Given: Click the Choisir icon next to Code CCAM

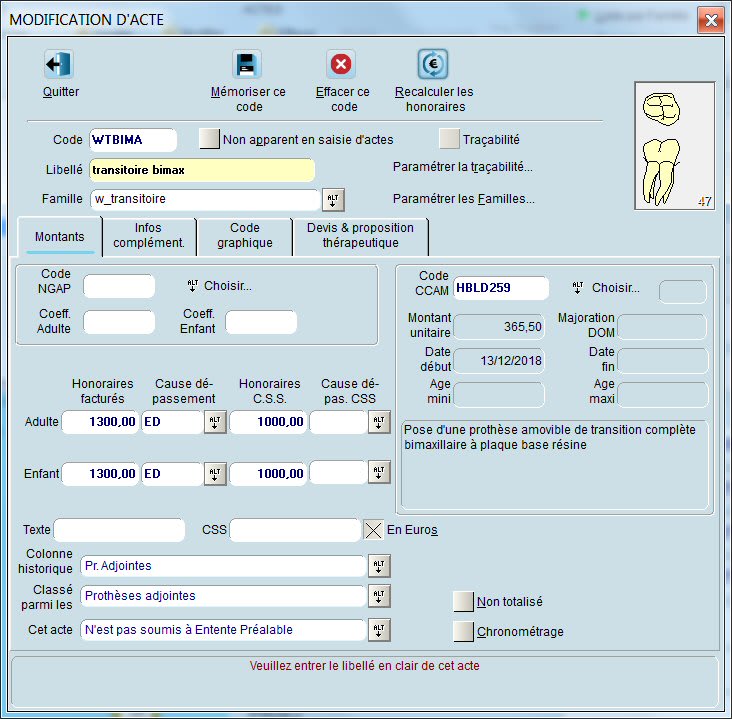Looking at the screenshot, I should click(577, 288).
